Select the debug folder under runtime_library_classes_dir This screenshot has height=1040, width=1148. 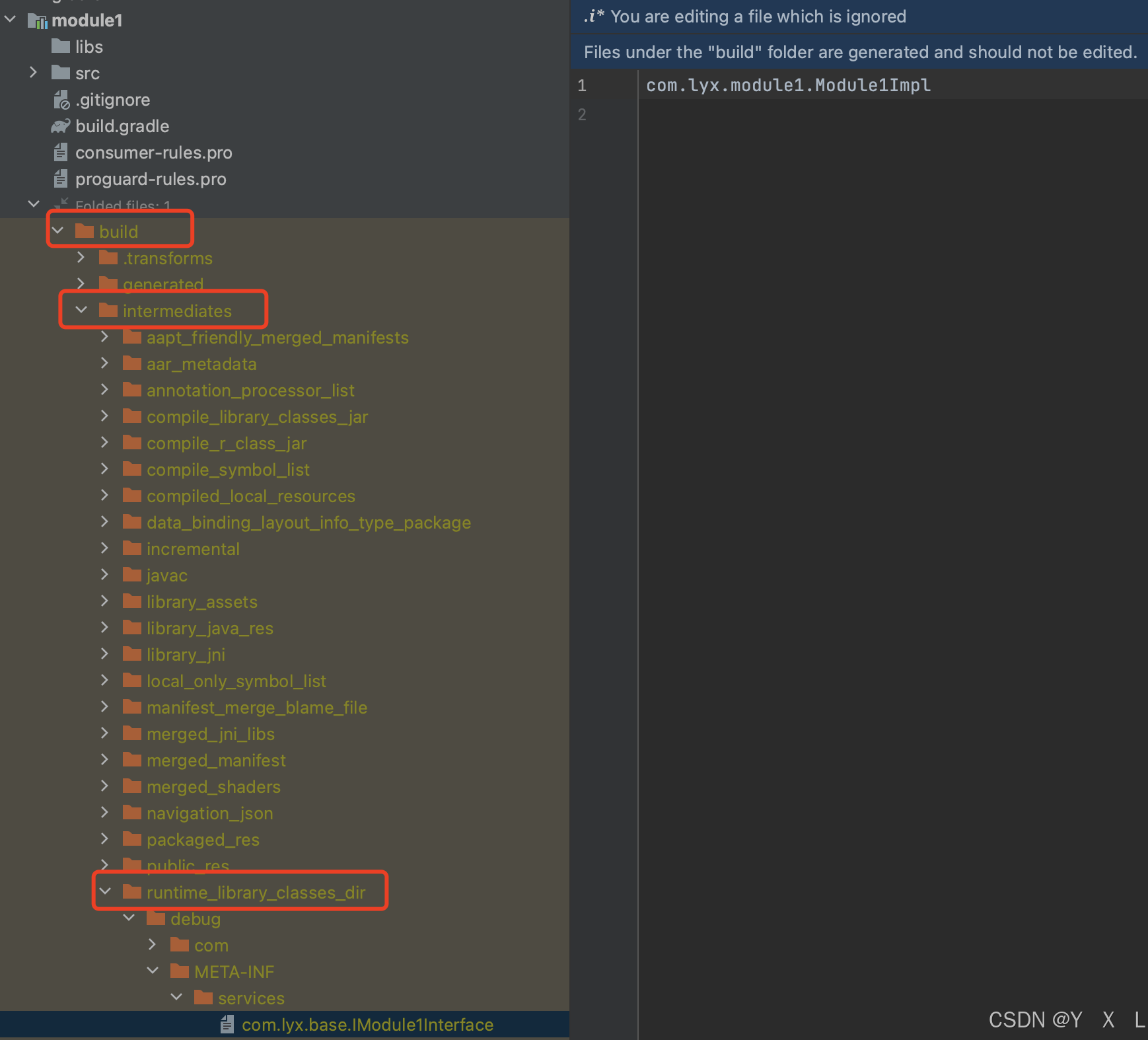[196, 918]
